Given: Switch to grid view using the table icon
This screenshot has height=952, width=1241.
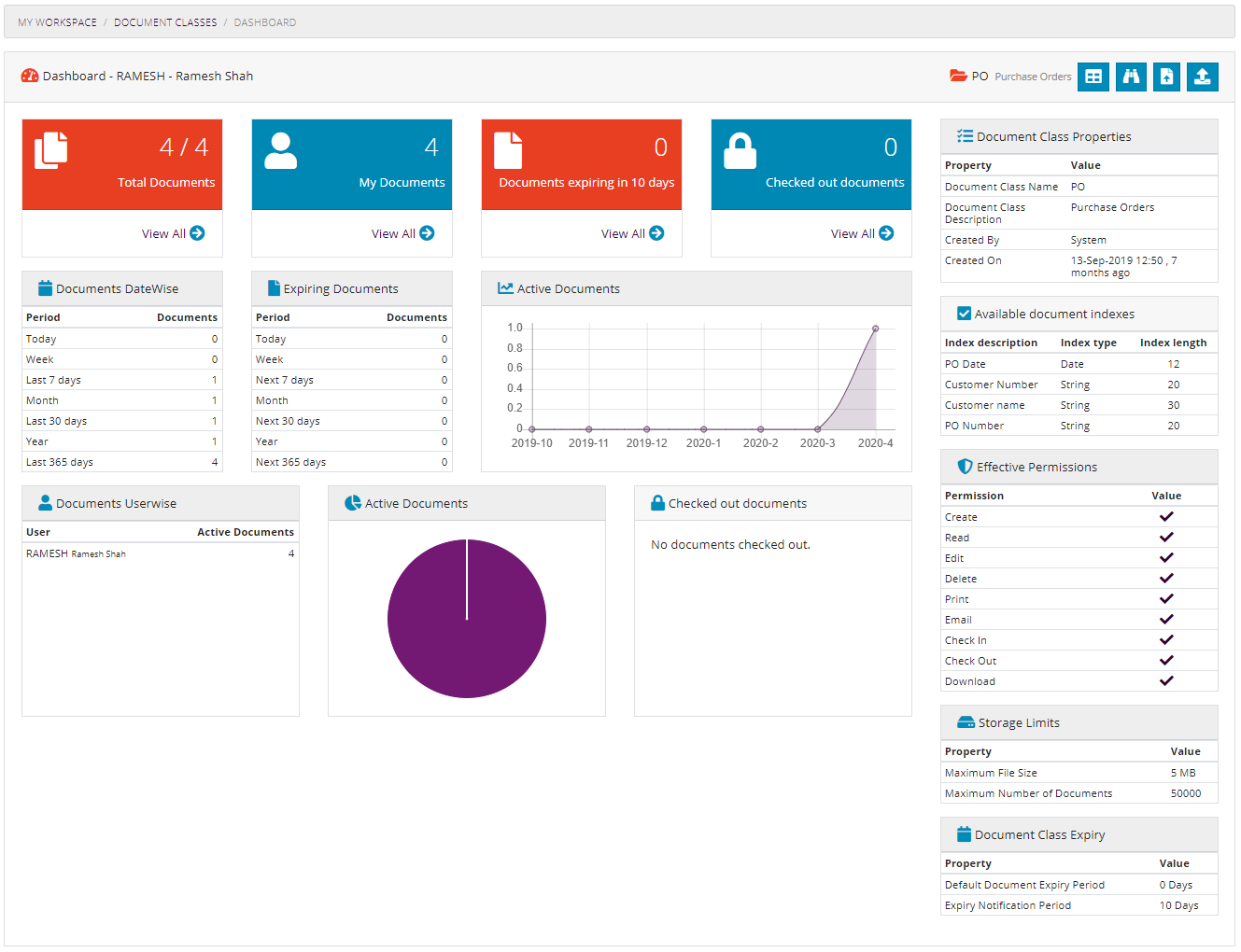Looking at the screenshot, I should pyautogui.click(x=1093, y=77).
